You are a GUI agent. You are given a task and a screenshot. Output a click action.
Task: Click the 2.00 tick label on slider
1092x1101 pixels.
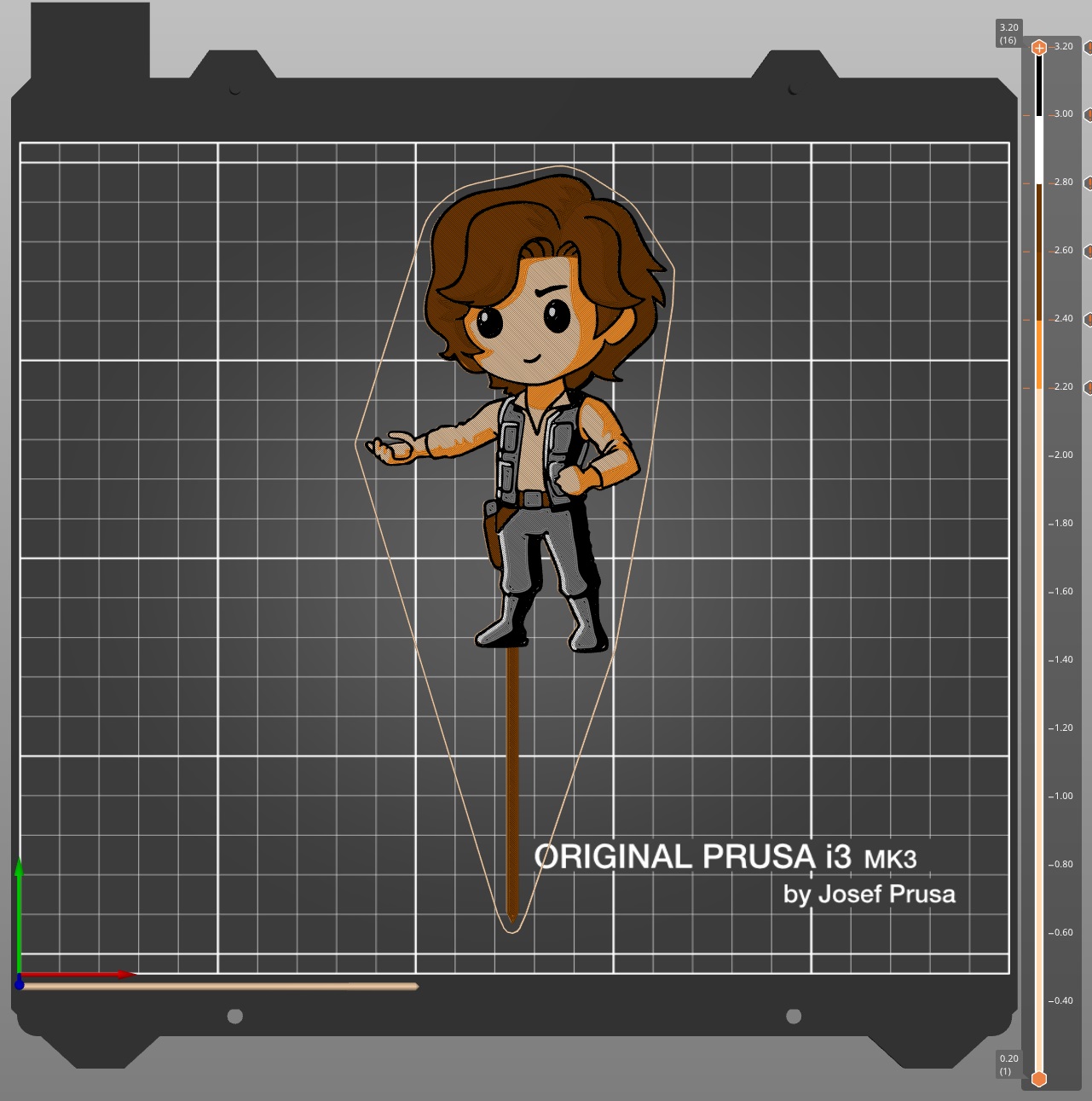pos(1063,455)
